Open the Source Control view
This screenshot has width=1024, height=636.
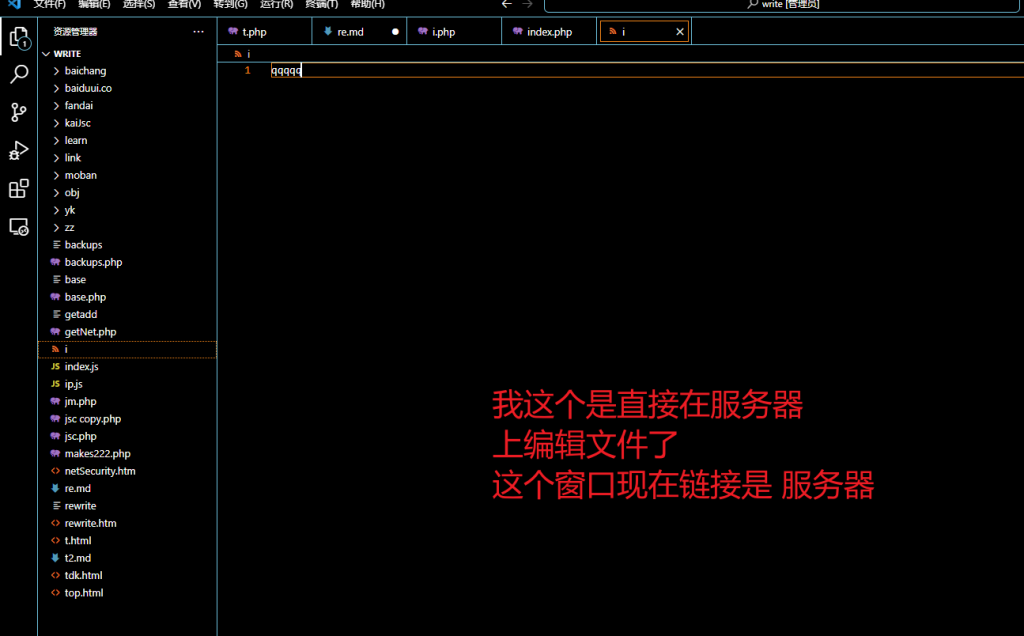pos(18,112)
